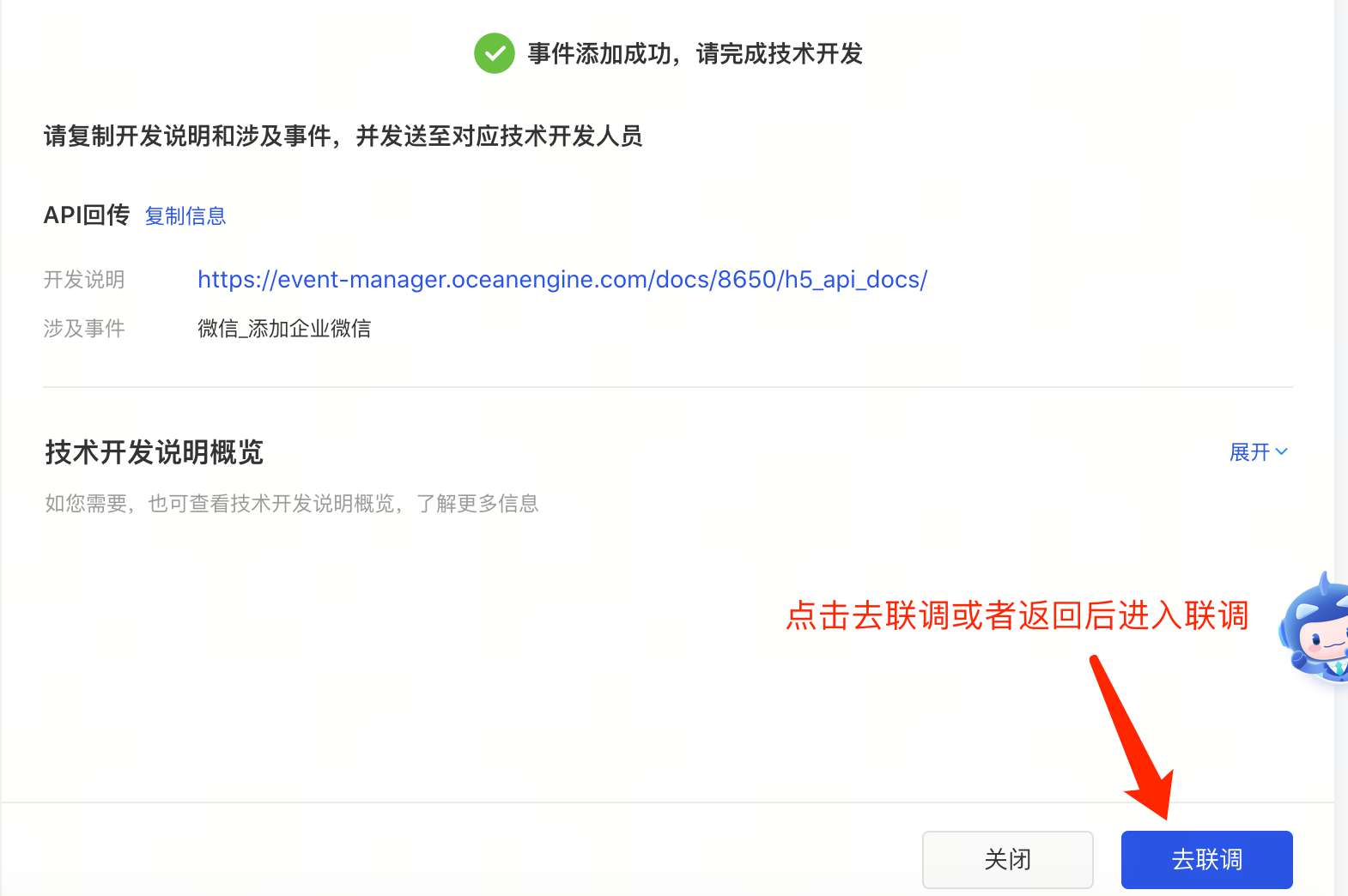Click the horizontal divider below 涉及事件
Viewport: 1348px width, 896px height.
tap(668, 387)
